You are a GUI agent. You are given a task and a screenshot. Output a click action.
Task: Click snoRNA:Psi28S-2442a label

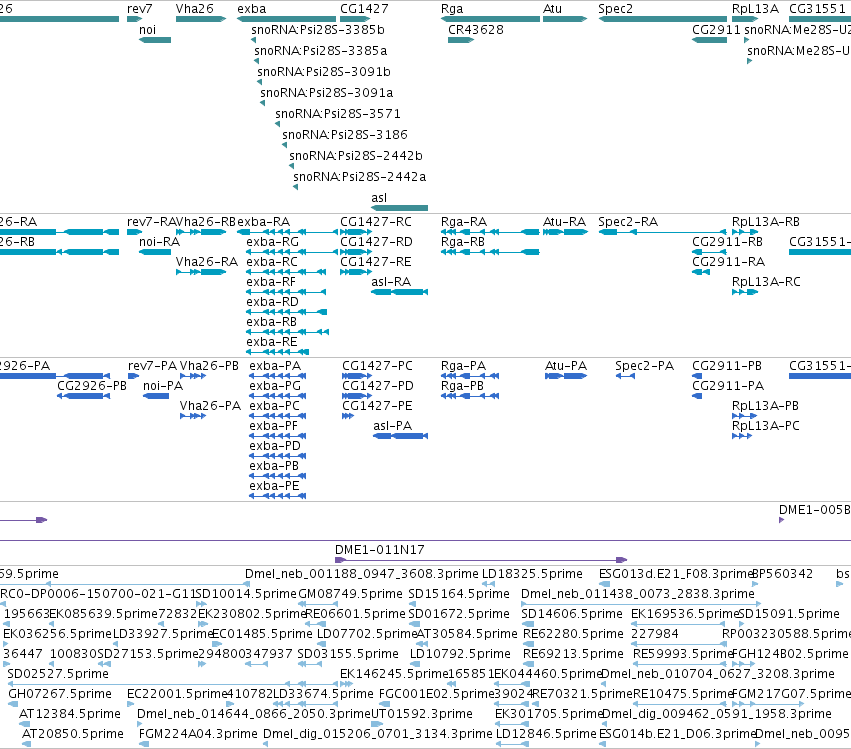coord(359,176)
